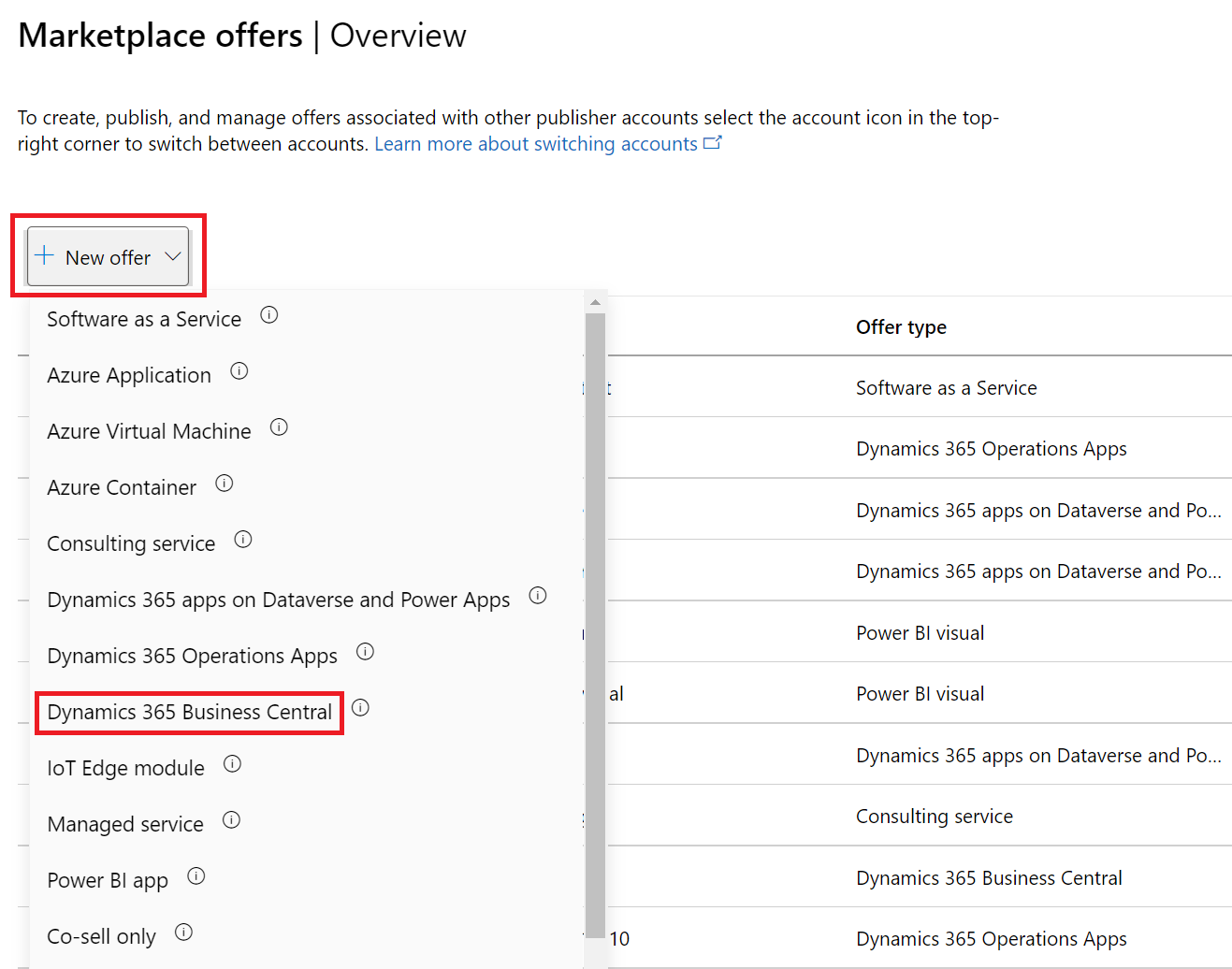Image resolution: width=1232 pixels, height=969 pixels.
Task: Click the chevron arrow on New offer
Action: click(173, 256)
